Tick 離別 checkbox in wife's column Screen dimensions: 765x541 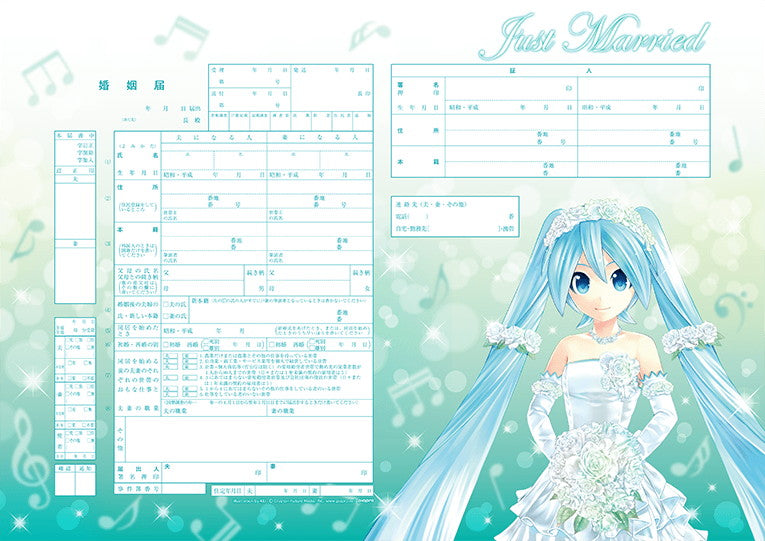(310, 348)
